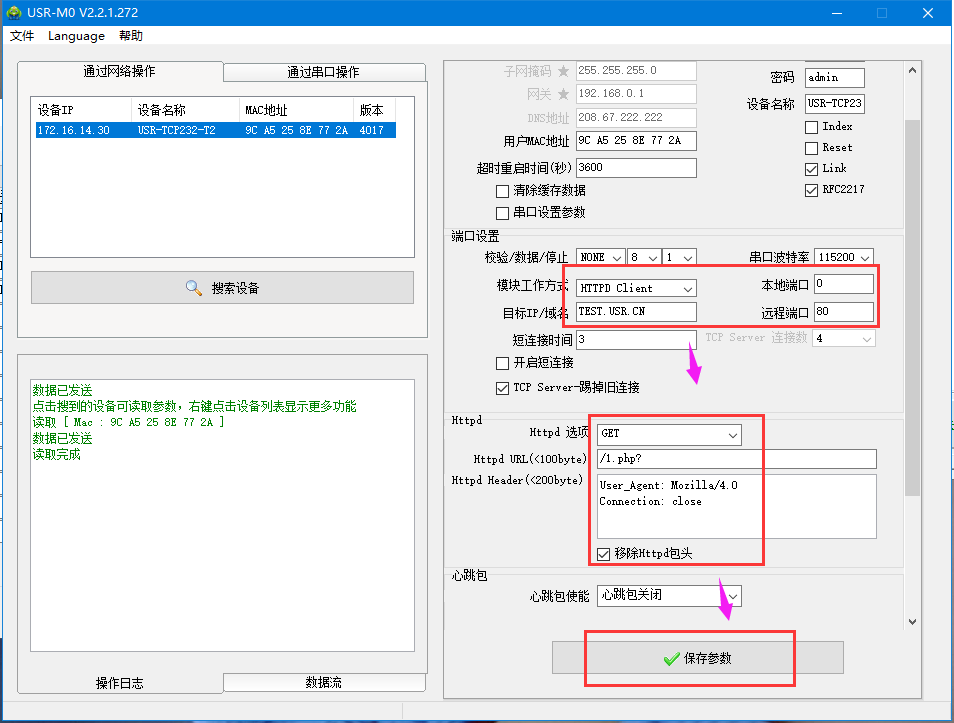Enable the Index checkbox
This screenshot has width=954, height=723.
pos(812,127)
